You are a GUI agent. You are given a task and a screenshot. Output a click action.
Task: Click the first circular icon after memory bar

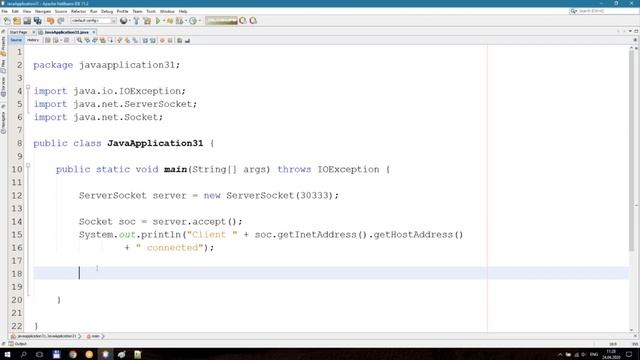243,20
